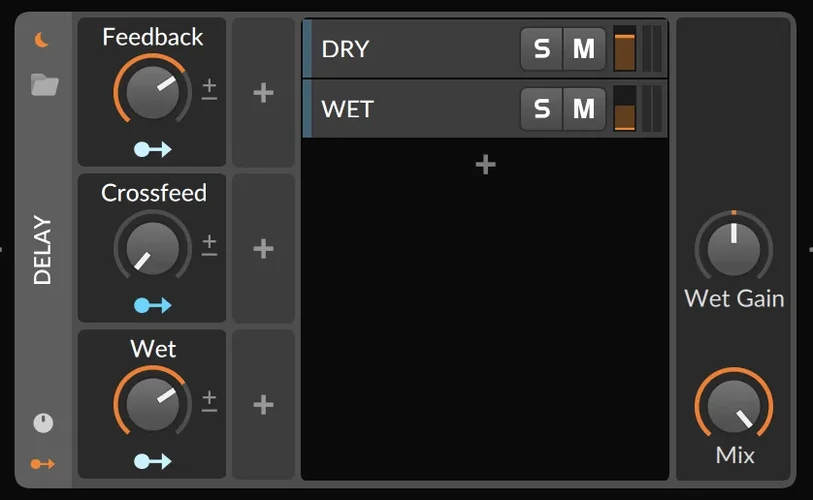This screenshot has width=813, height=500.
Task: Click the modulation arrow under Crossfeed knob
Action: click(x=153, y=305)
